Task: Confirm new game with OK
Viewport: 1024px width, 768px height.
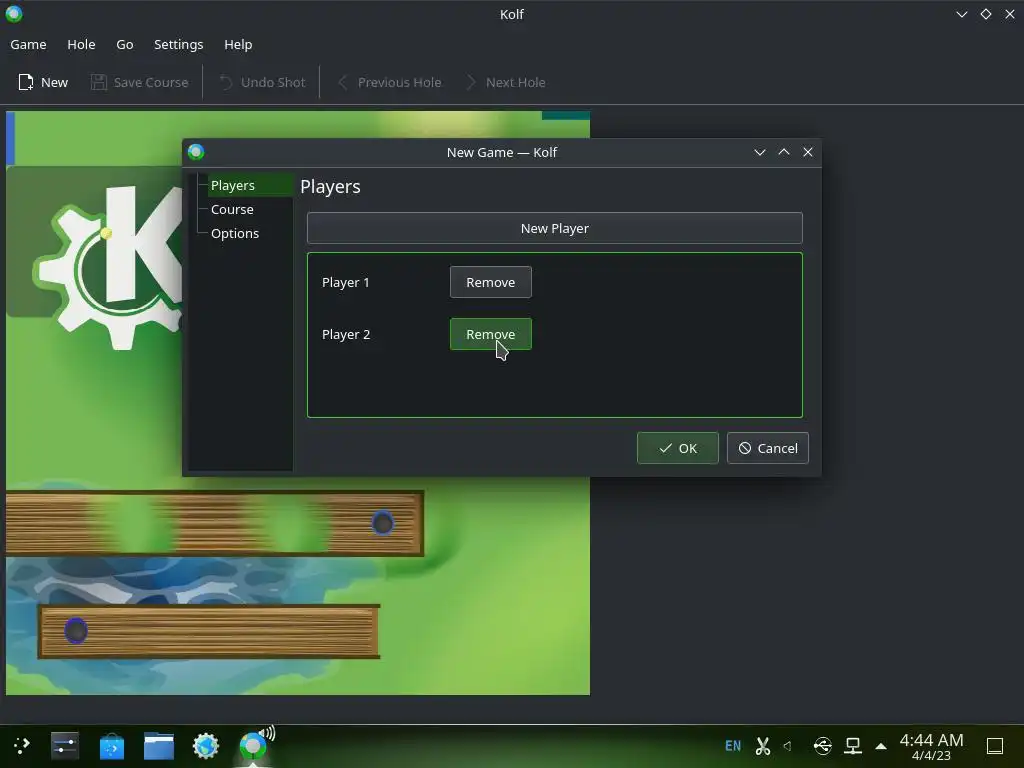Action: [677, 448]
